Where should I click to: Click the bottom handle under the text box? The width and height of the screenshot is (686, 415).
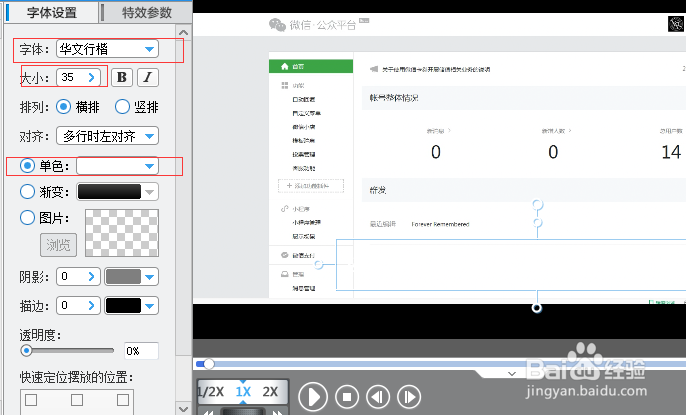point(537,308)
